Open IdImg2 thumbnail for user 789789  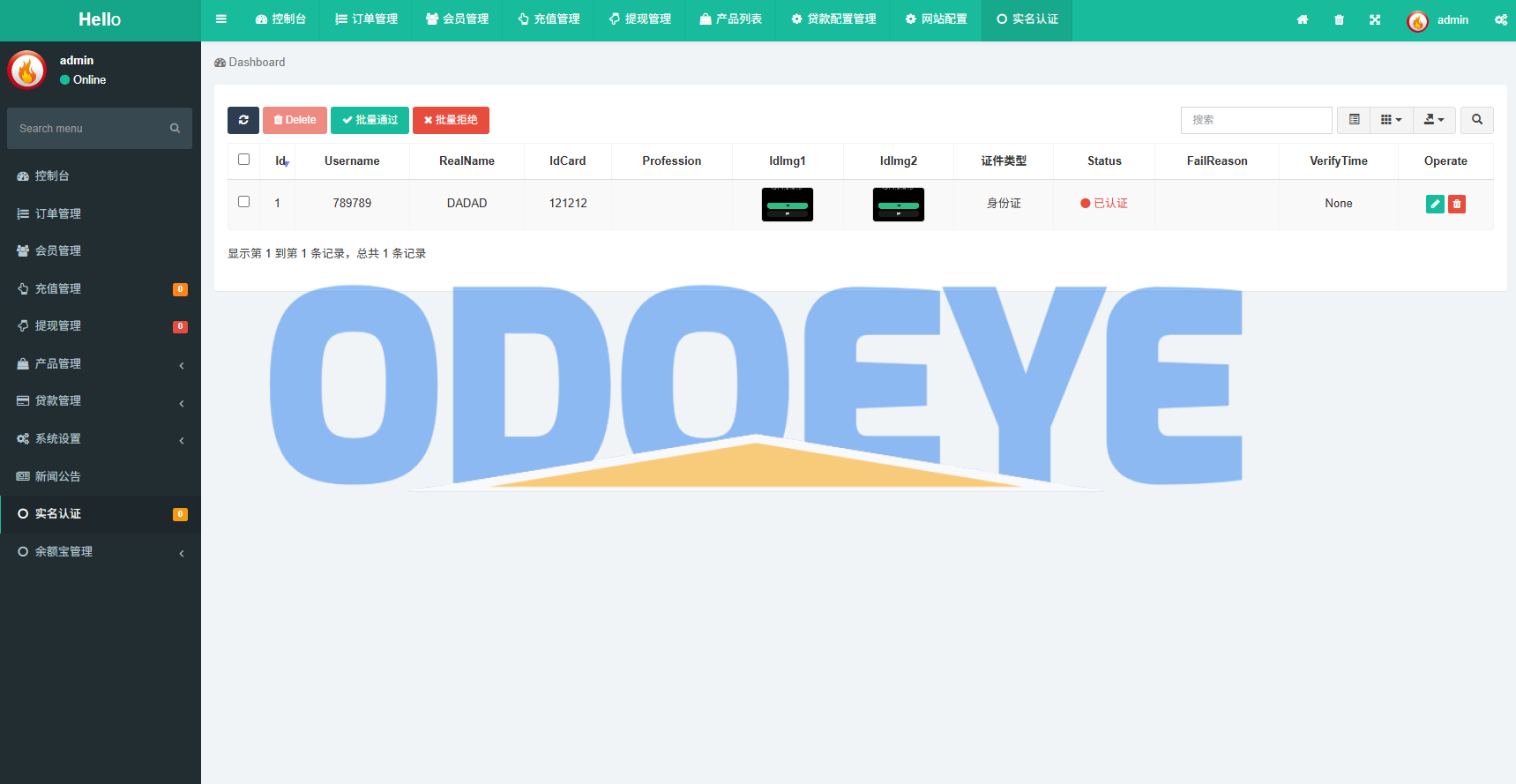tap(899, 205)
